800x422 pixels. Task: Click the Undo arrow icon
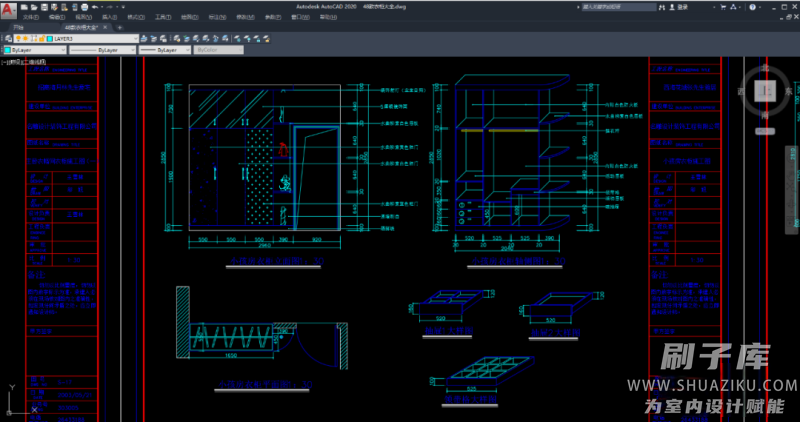coord(93,6)
